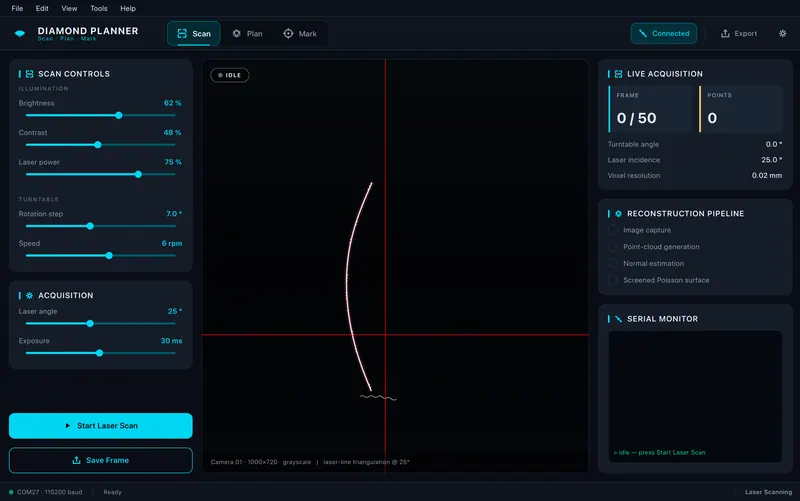Select the Scan tab
The width and height of the screenshot is (800, 501).
(194, 34)
